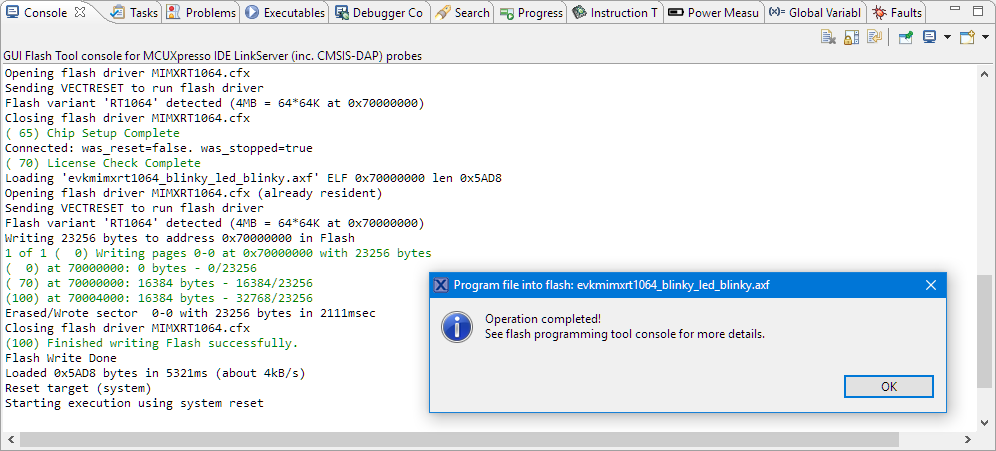Toggle Word Wrap in console toolbar
This screenshot has height=451, width=996.
pyautogui.click(x=874, y=38)
